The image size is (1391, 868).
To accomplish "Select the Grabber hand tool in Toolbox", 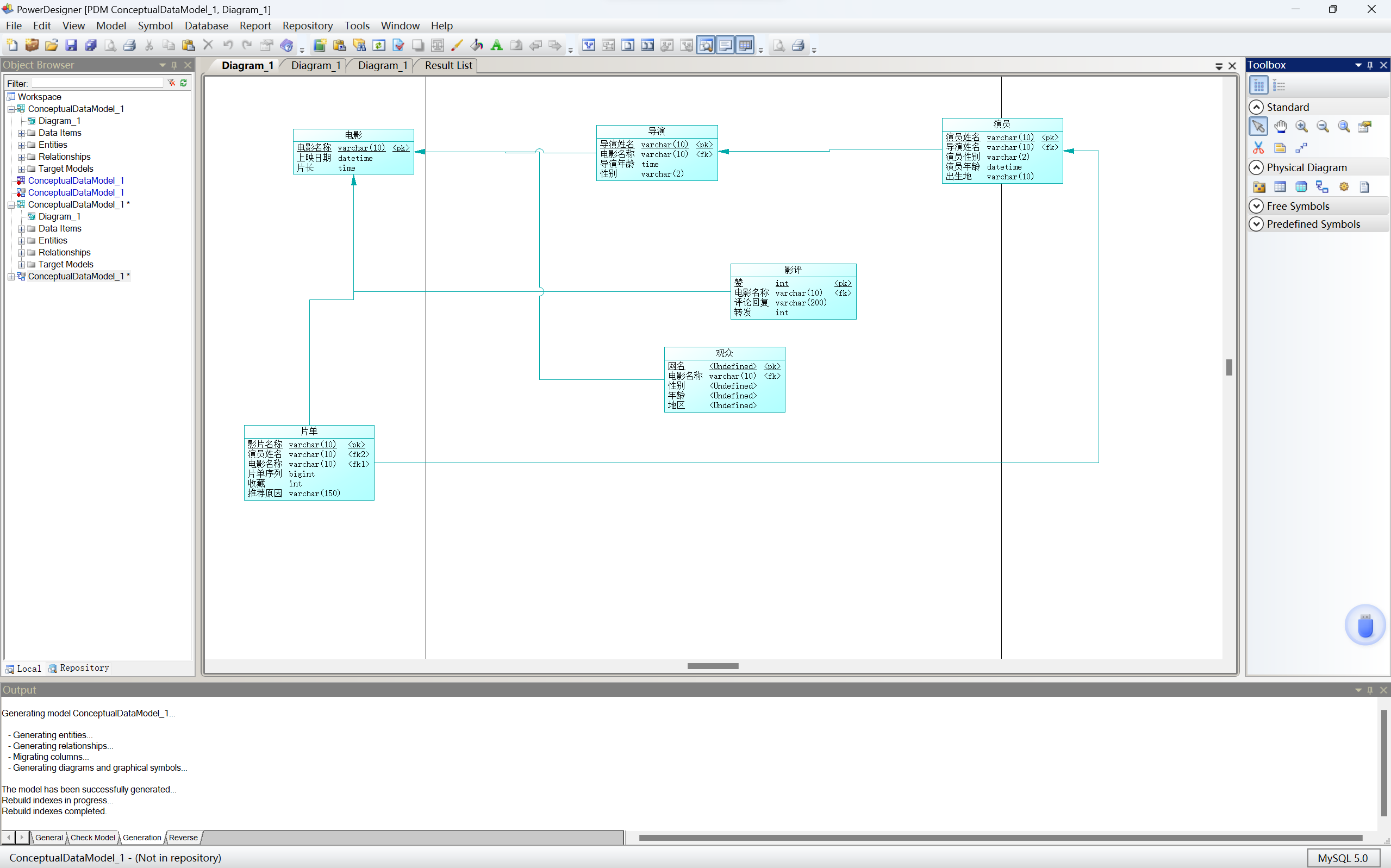I will click(x=1280, y=127).
